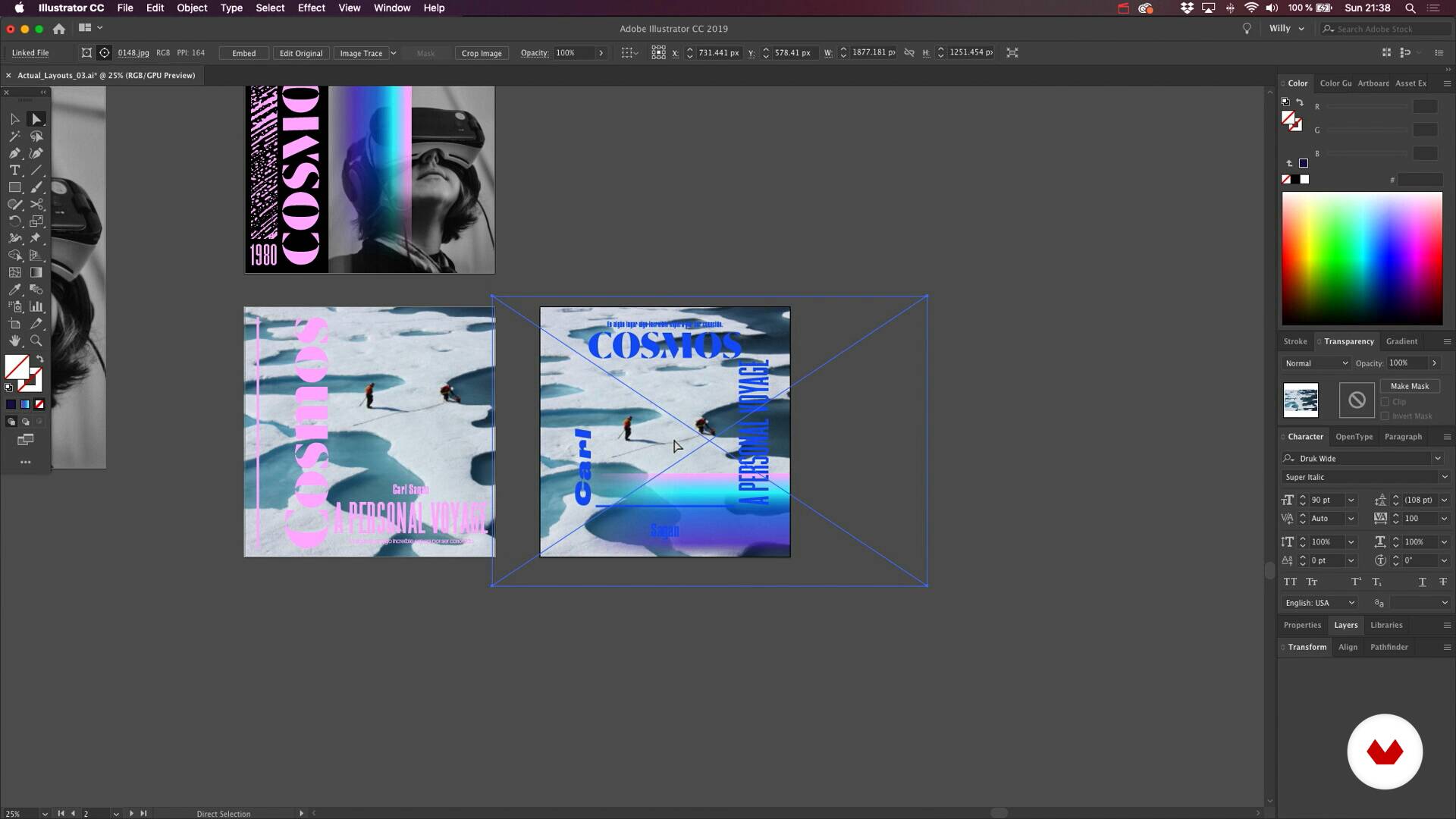This screenshot has height=819, width=1456.
Task: Switch to the Paragraph tab
Action: (1403, 437)
